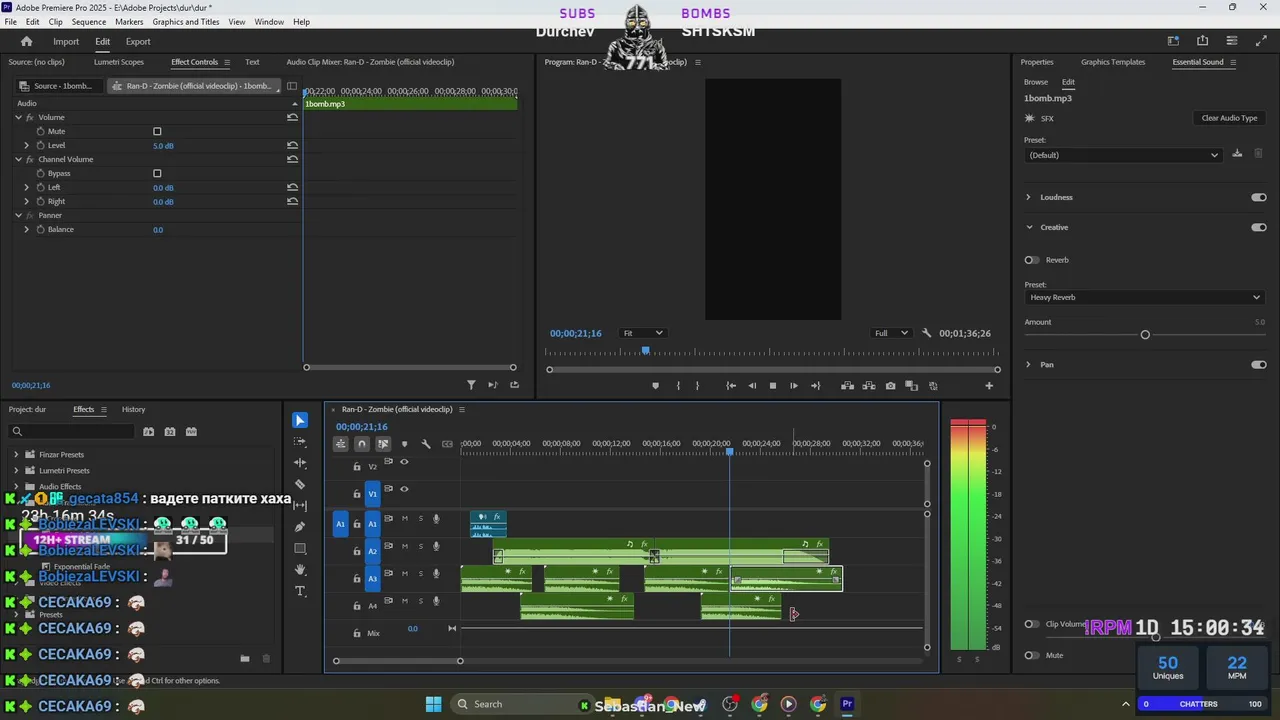Viewport: 1280px width, 720px height.
Task: Step forward one frame
Action: pos(794,386)
